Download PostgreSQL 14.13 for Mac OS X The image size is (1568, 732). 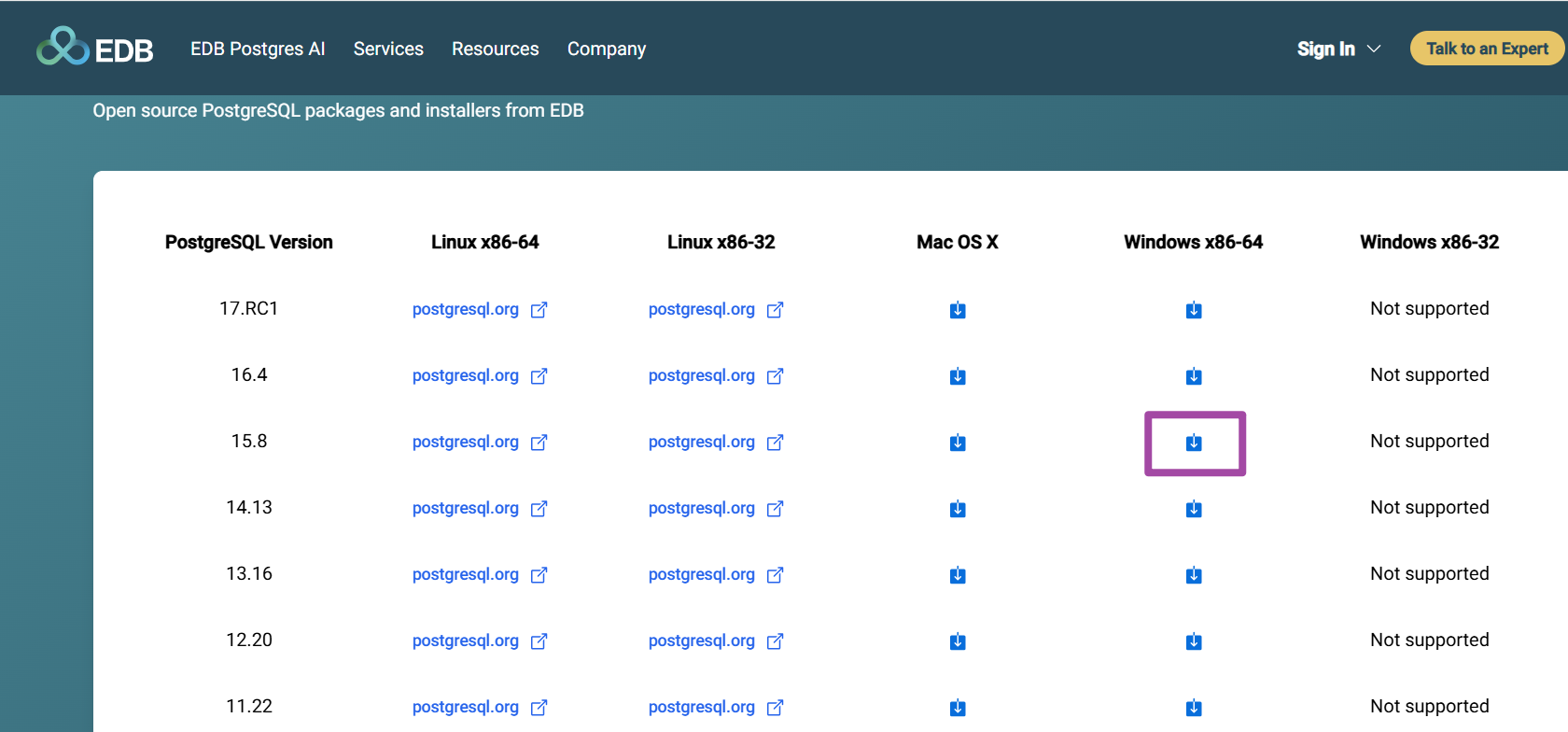point(958,509)
